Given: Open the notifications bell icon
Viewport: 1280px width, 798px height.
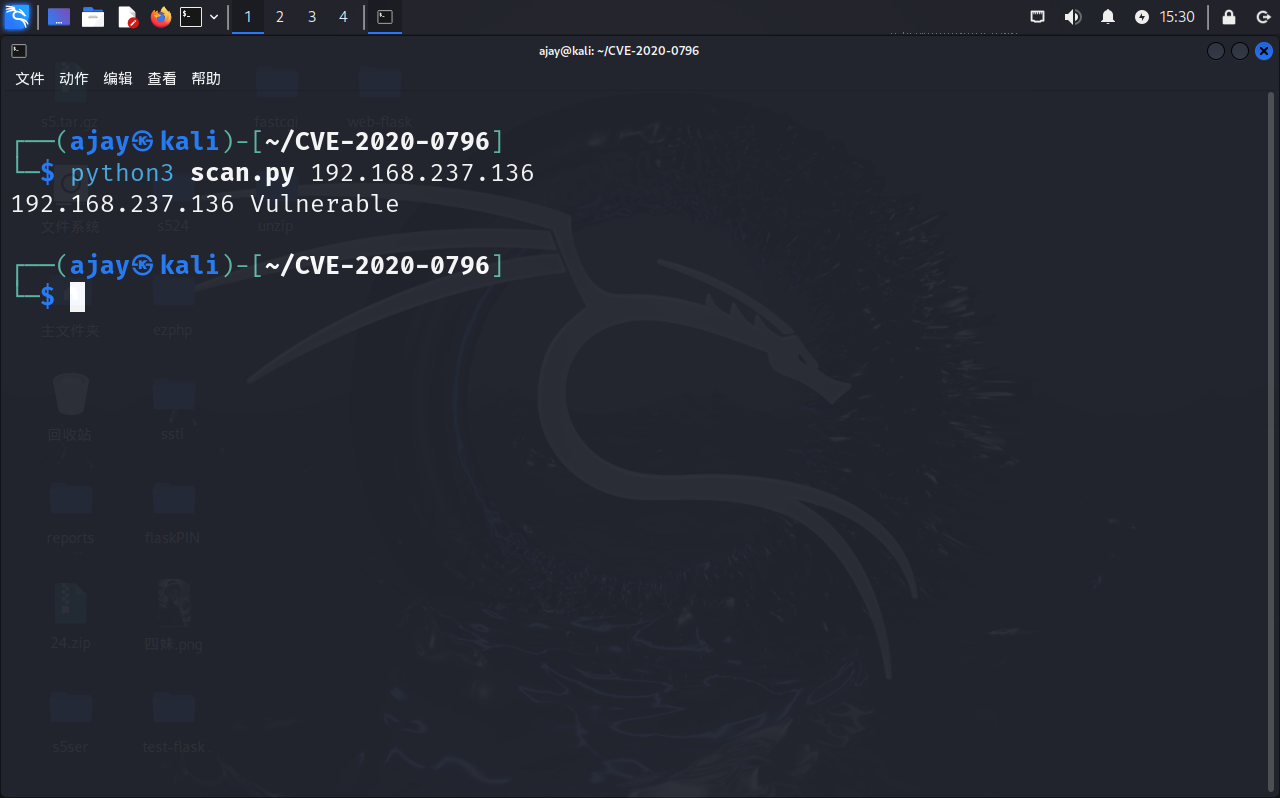Looking at the screenshot, I should [x=1107, y=17].
